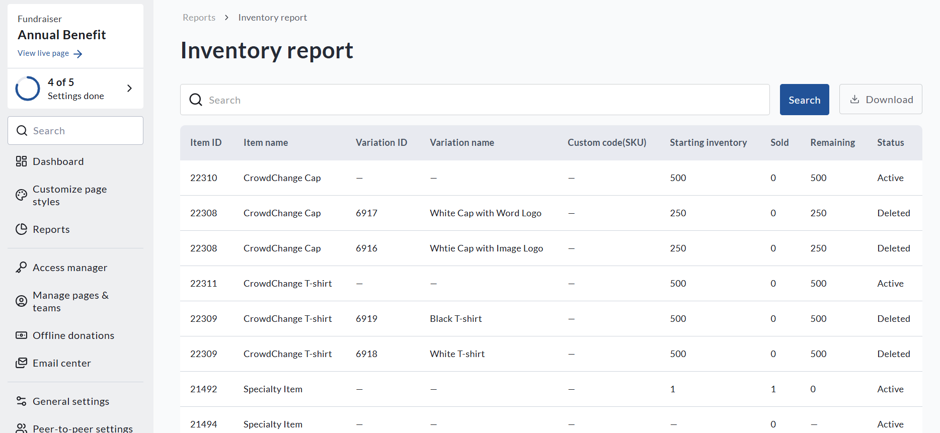
Task: Click White Cap with Word Logo
Action: (486, 213)
